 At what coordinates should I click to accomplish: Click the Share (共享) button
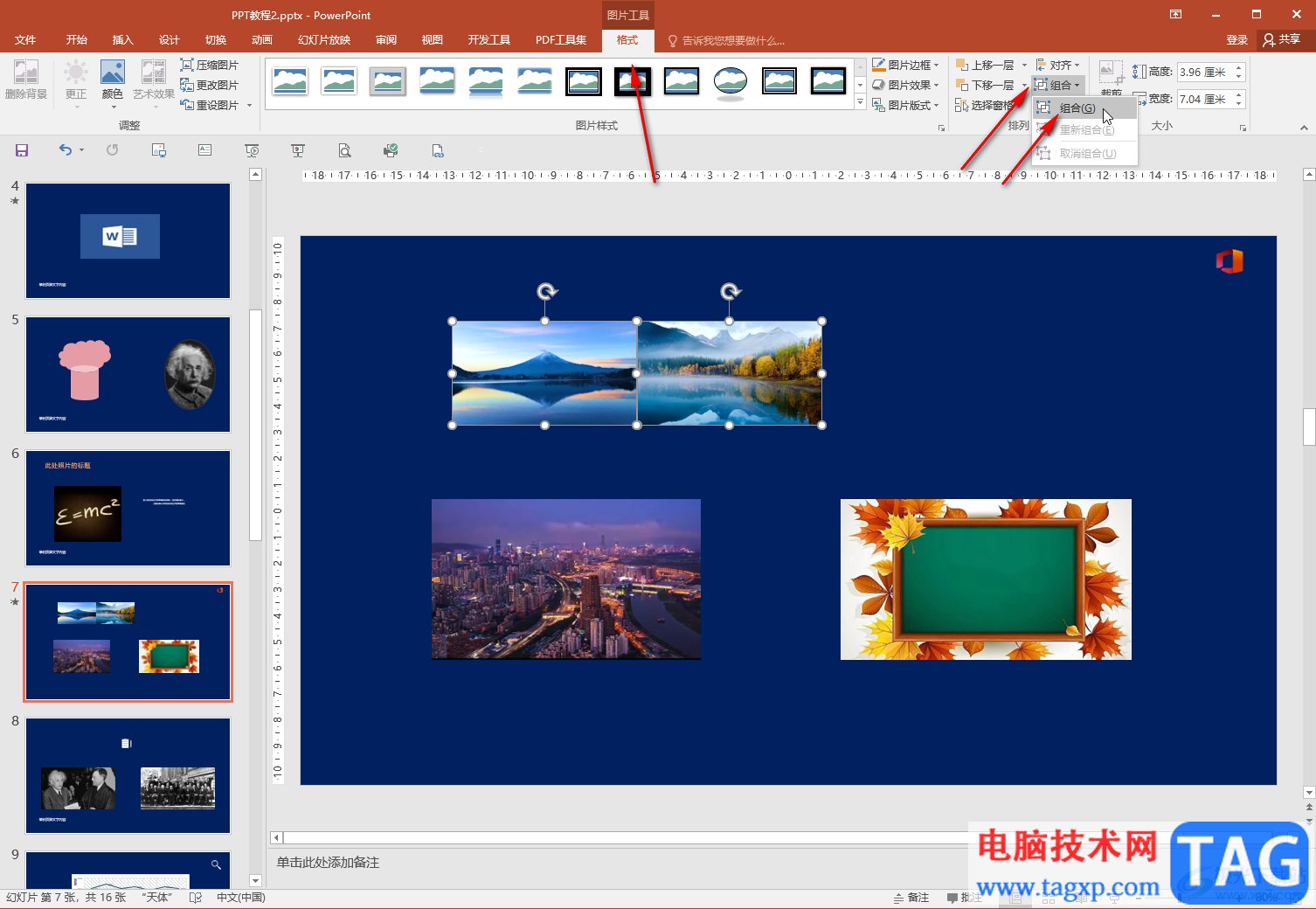[1283, 39]
